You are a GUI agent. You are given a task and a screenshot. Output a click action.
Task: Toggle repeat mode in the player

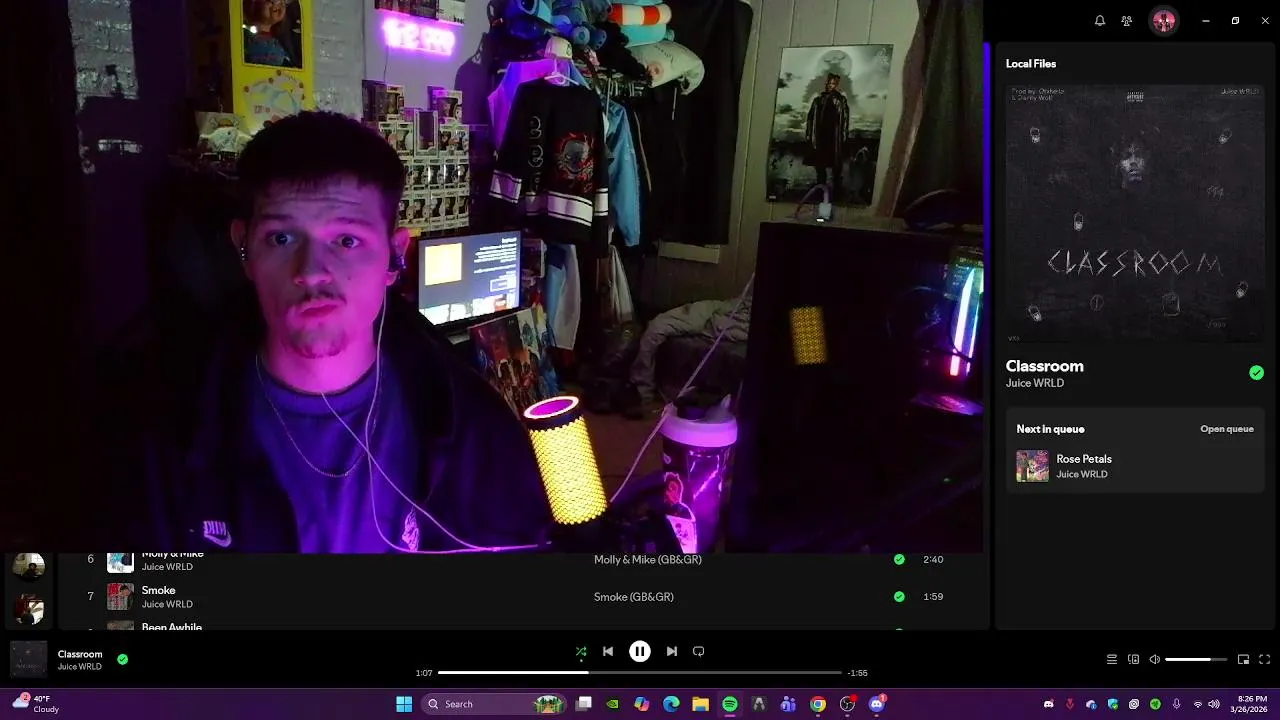(699, 651)
